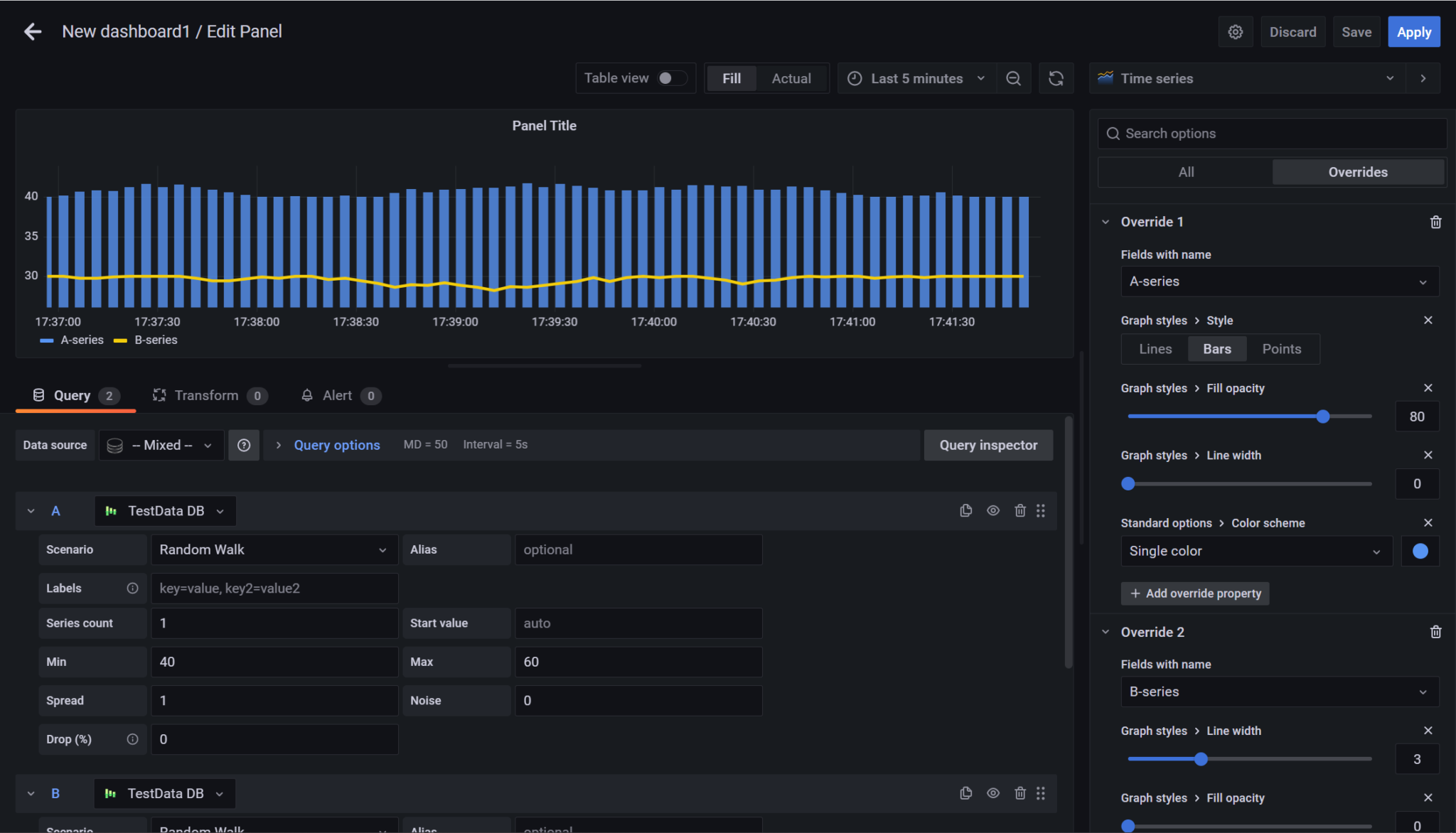The image size is (1456, 833).
Task: Select the All options tab
Action: [x=1184, y=171]
